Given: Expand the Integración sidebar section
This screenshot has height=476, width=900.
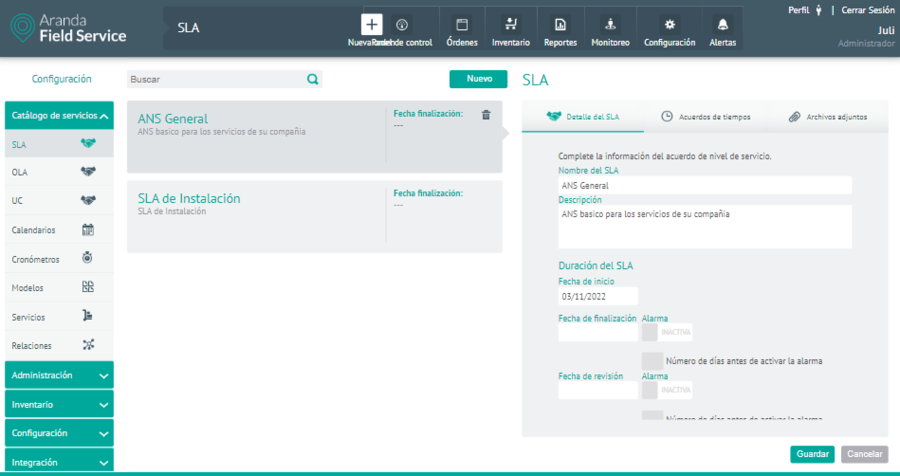Looking at the screenshot, I should [x=59, y=461].
